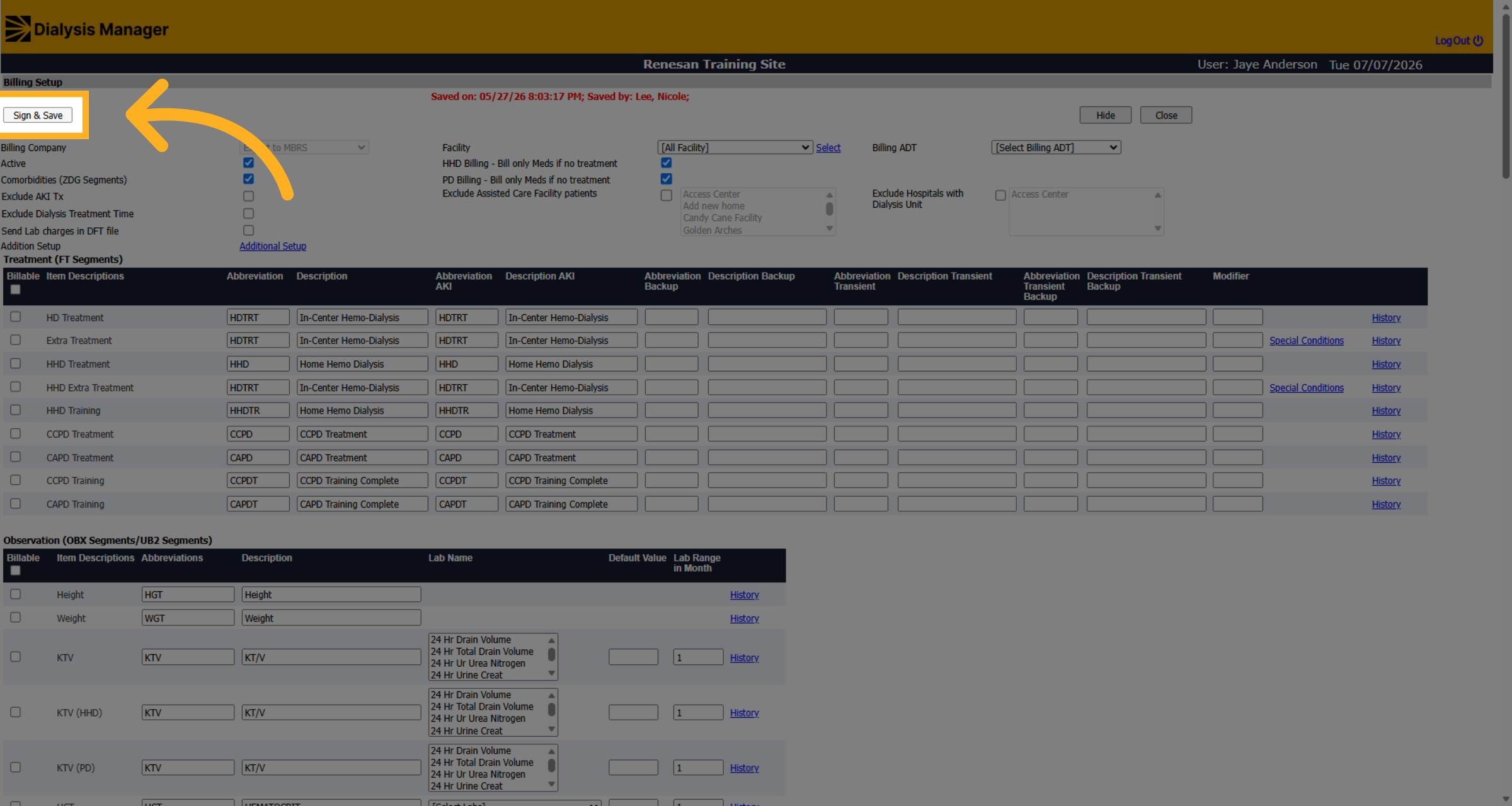Select Candy Cane Facility in the assisted care list
Screen dimensions: 1512x806
(x=723, y=218)
